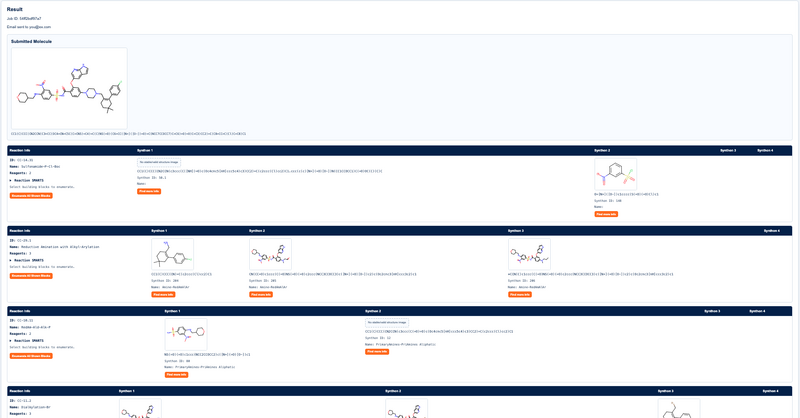Find more info for Synthon ID 206

[520, 294]
